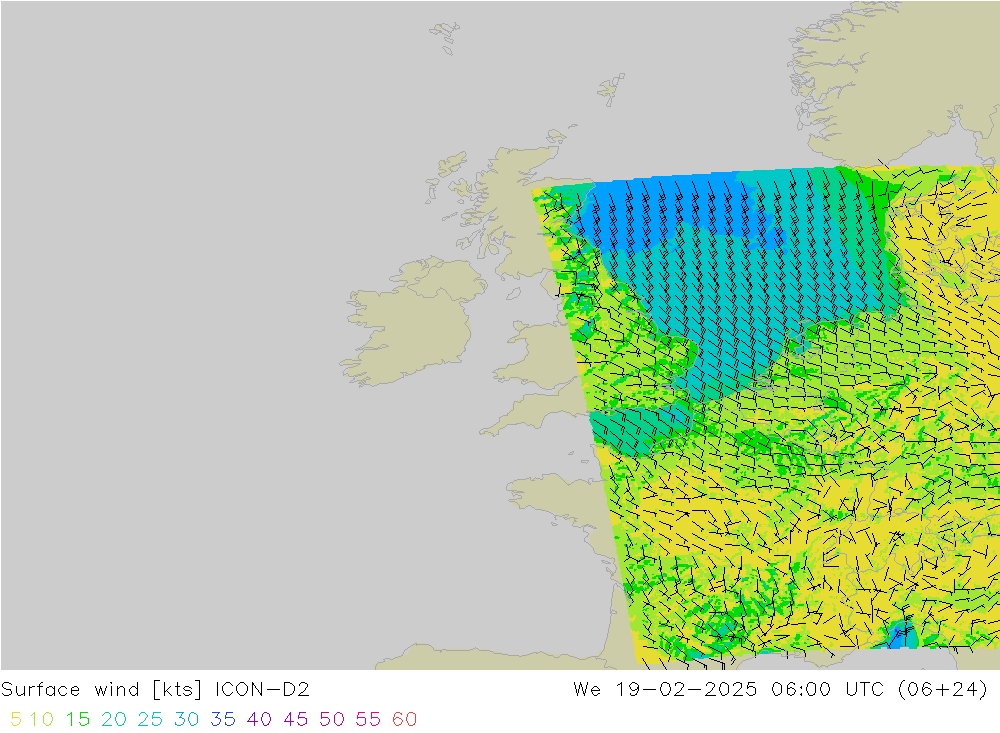Click the timestamp 'We 19-02-2025 06:00 UTC (06+24)'
Screen dimensions: 1000x733
(x=780, y=690)
